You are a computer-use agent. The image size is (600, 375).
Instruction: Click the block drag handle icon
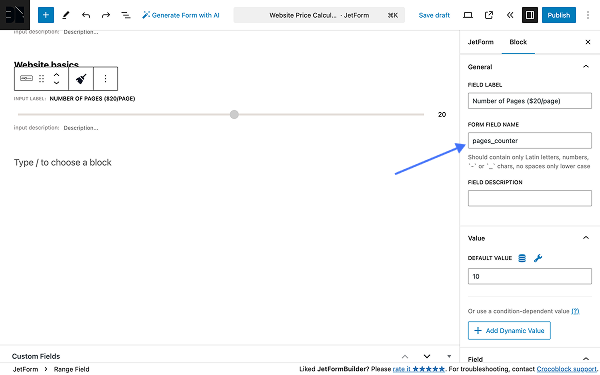coord(41,78)
